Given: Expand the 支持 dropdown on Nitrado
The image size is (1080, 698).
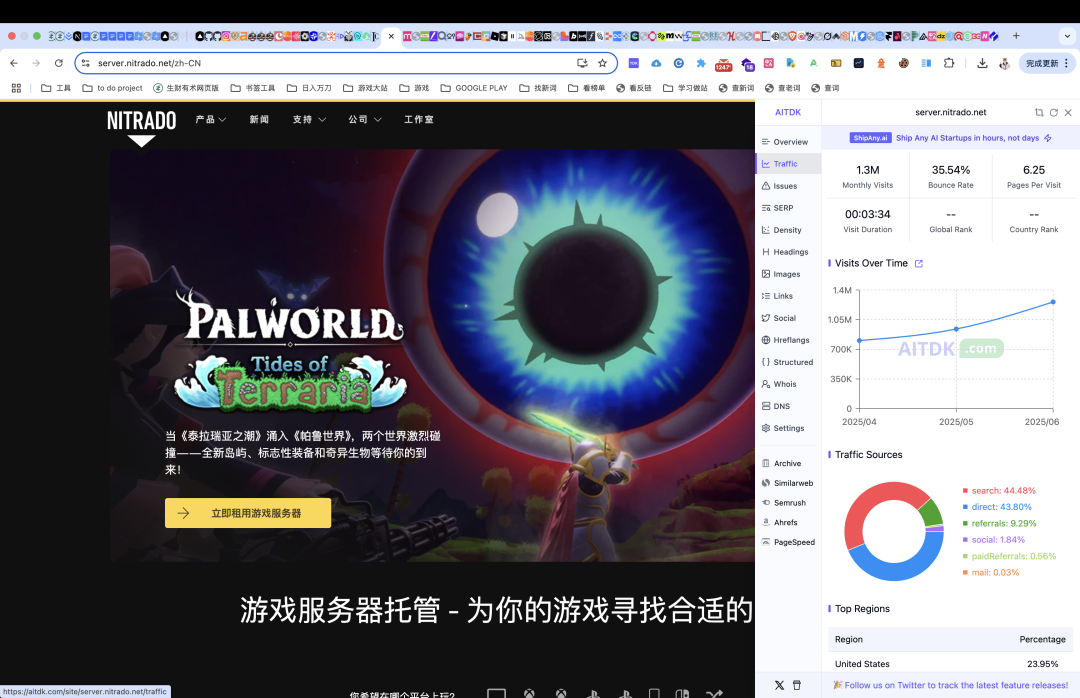Looking at the screenshot, I should coord(309,120).
